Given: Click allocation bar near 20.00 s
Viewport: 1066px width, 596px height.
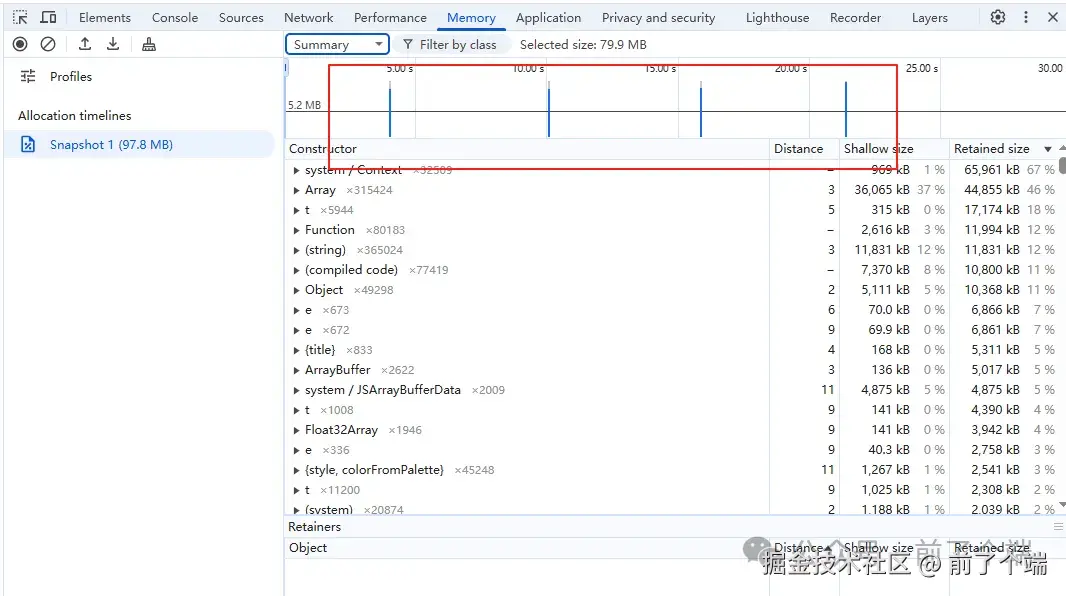Looking at the screenshot, I should click(x=846, y=109).
